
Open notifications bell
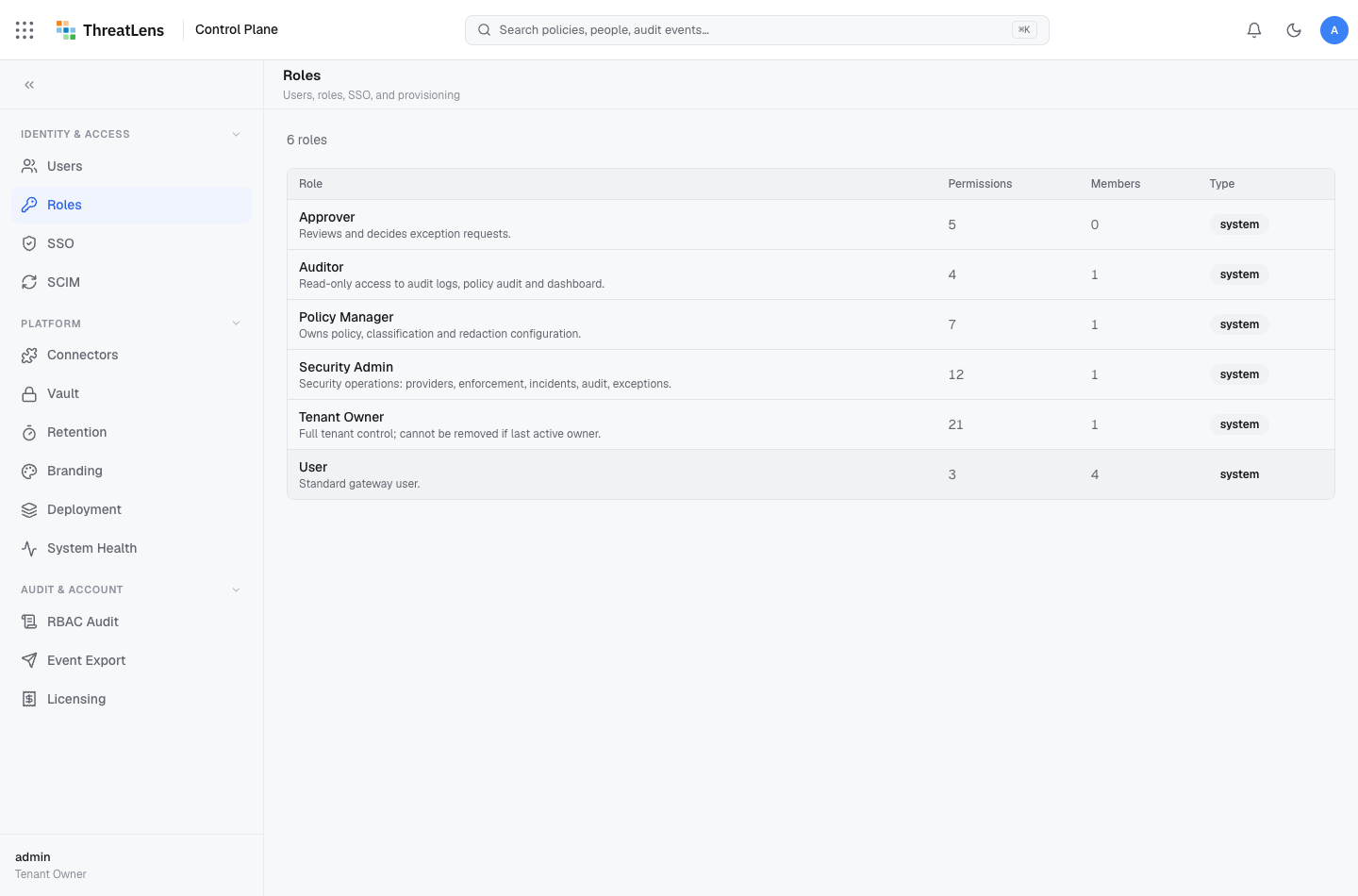coord(1254,30)
